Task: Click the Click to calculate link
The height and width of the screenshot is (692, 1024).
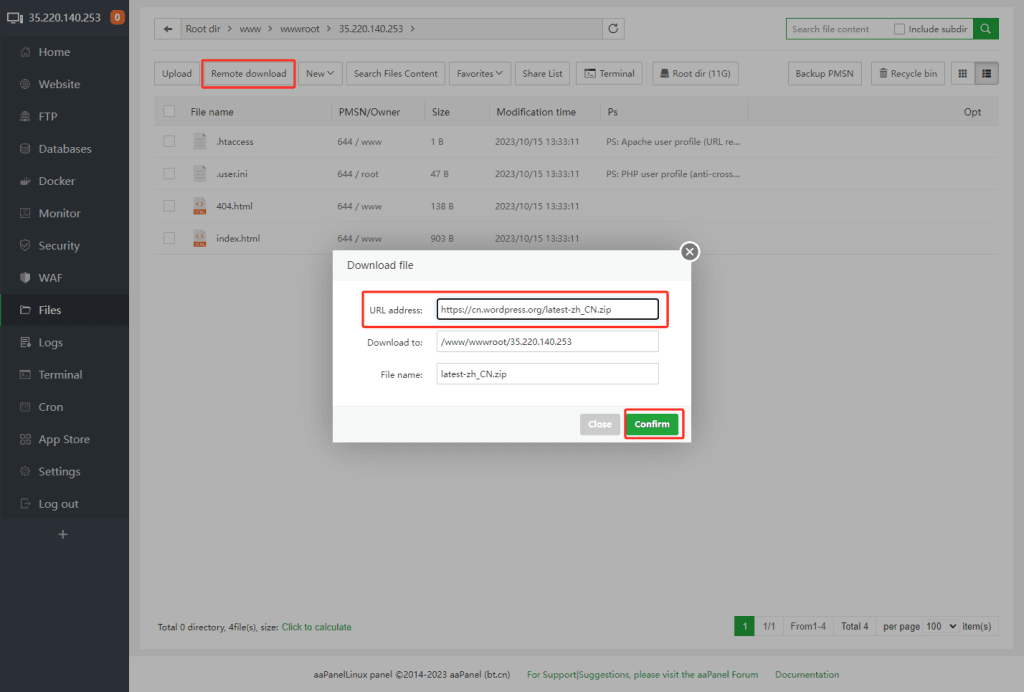Action: (316, 627)
